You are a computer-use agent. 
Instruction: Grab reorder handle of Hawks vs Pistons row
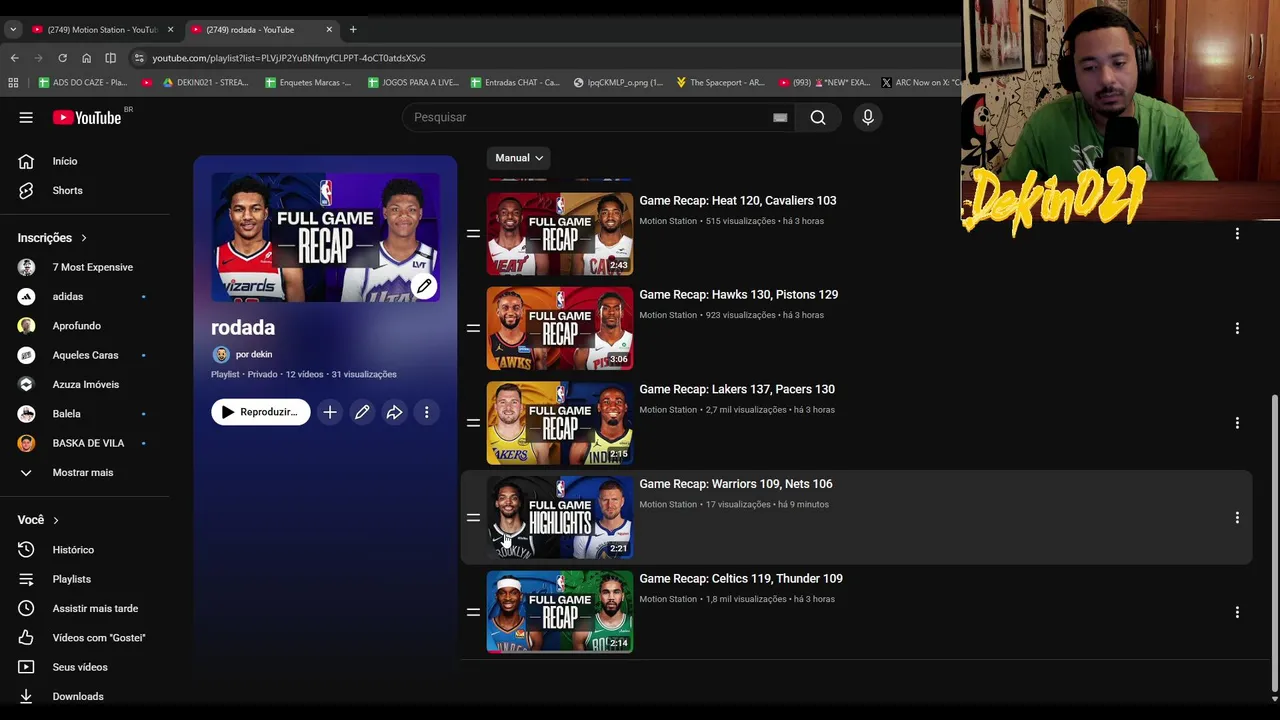tap(473, 328)
